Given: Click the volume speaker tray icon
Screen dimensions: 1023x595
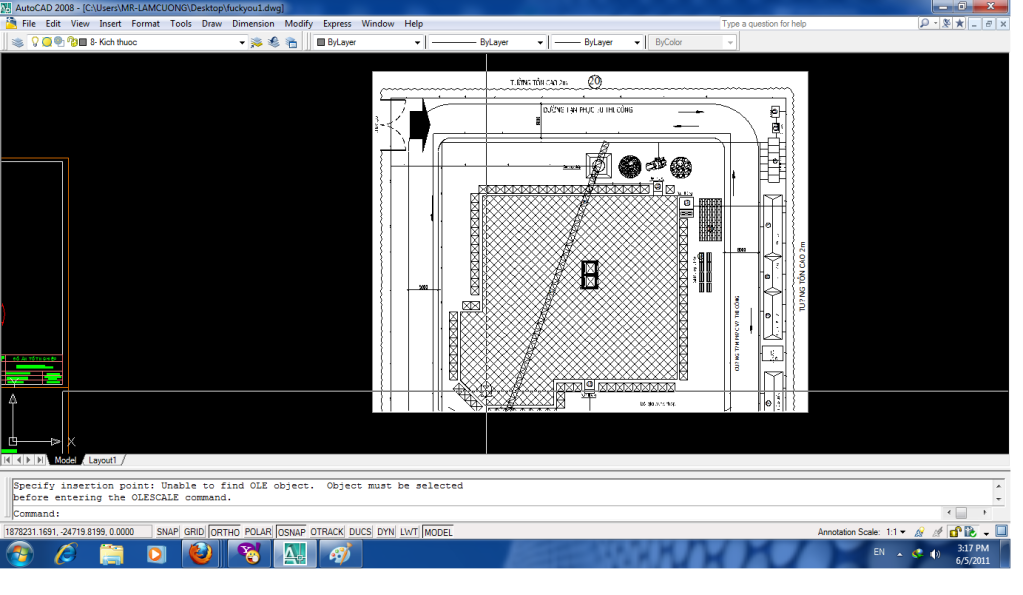Looking at the screenshot, I should tap(935, 554).
